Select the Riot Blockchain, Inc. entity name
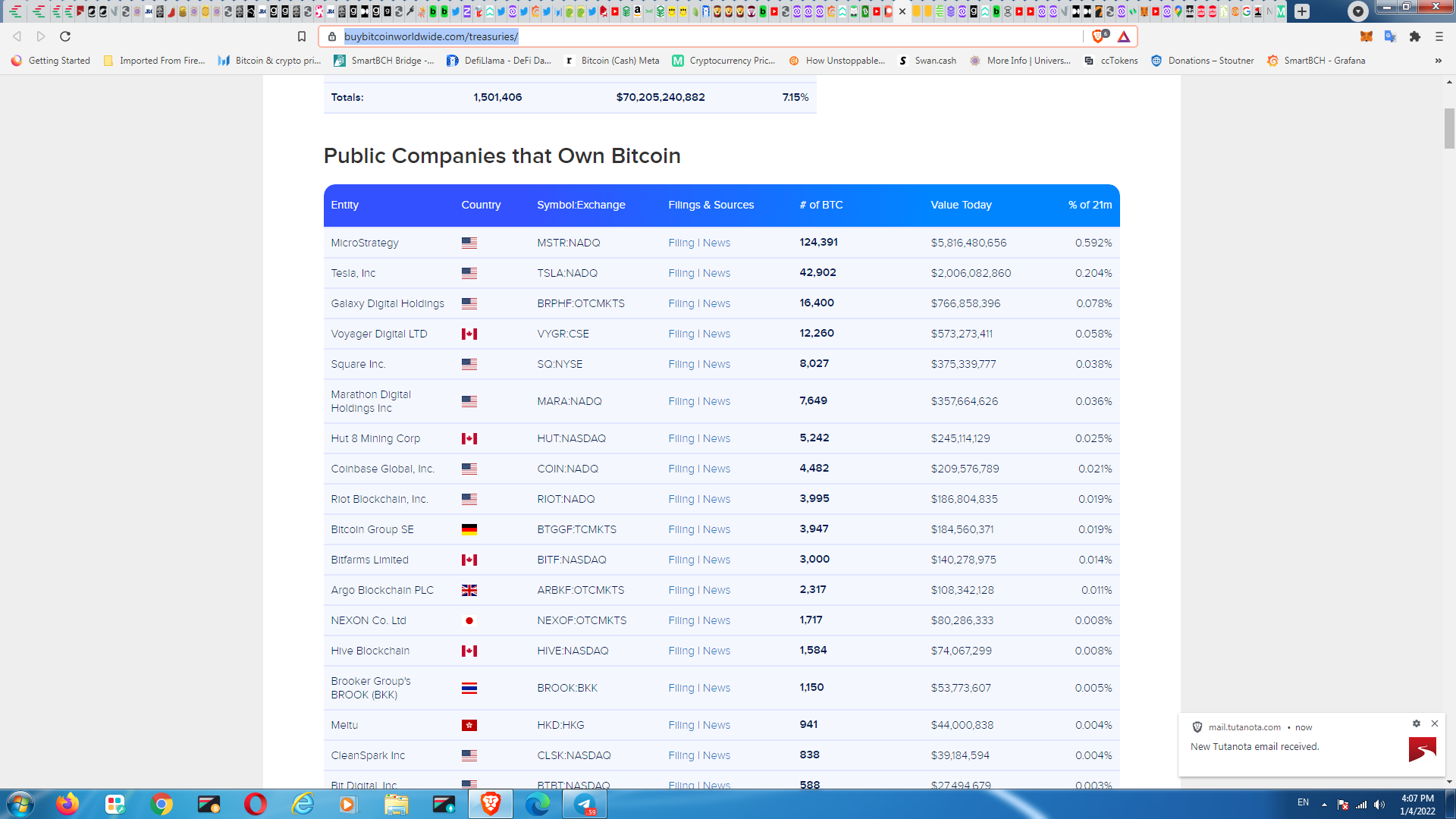Screen dimensions: 1456x819 click(x=379, y=499)
